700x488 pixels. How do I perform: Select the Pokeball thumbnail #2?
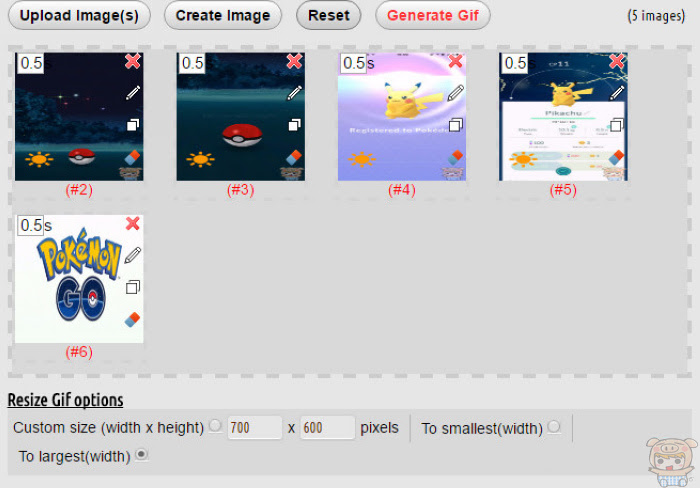(x=79, y=117)
